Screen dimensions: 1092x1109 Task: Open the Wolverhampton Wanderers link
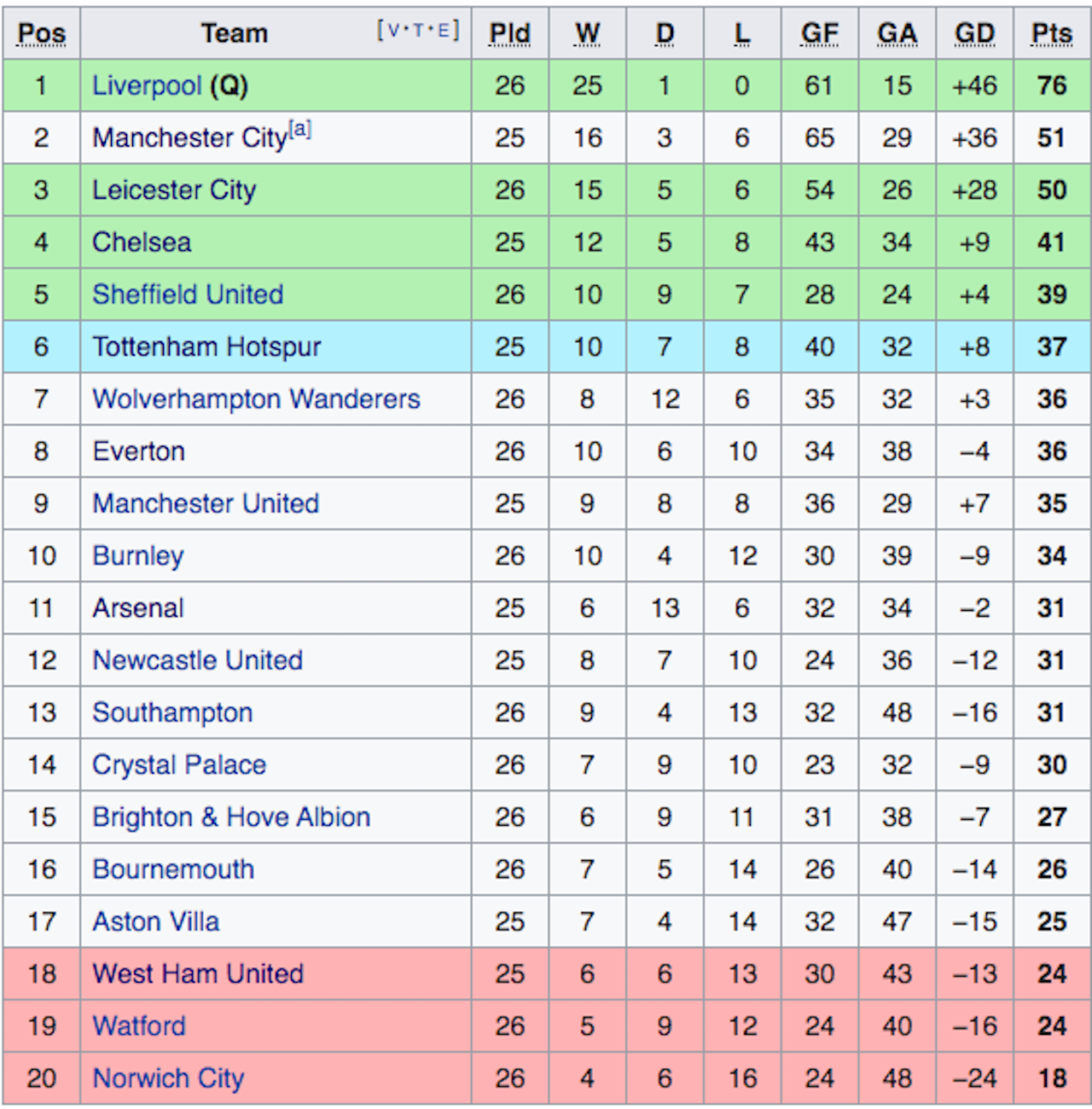[x=256, y=399]
